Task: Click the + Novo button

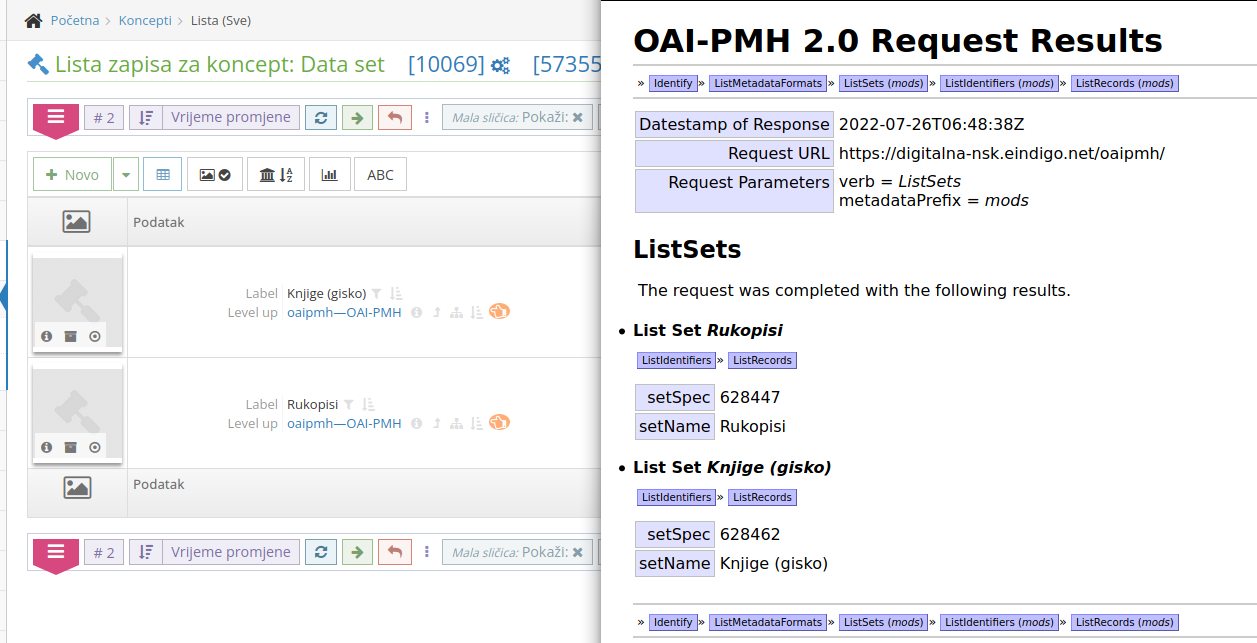Action: click(71, 173)
